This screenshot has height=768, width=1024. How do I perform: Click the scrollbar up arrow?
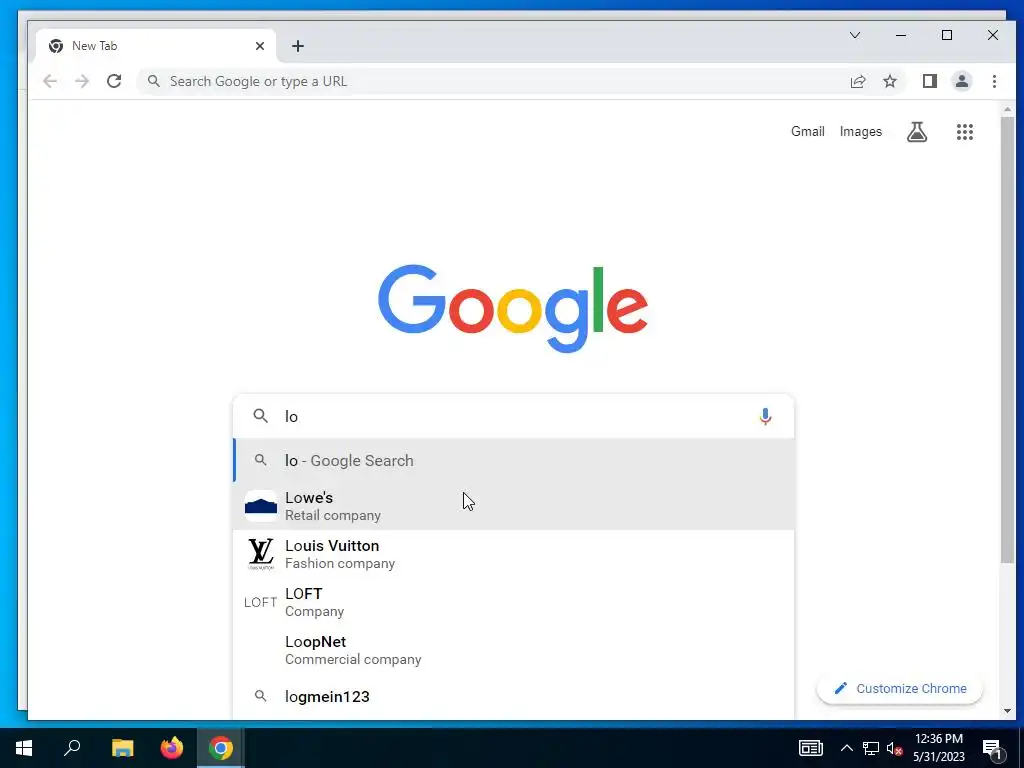tap(1007, 110)
